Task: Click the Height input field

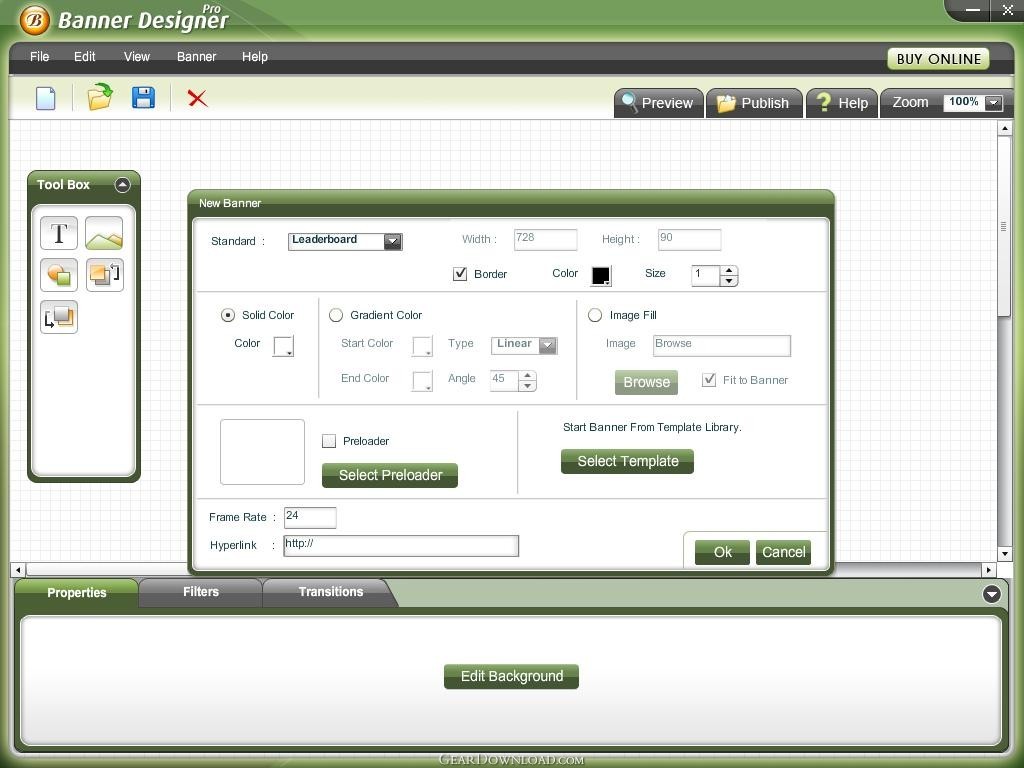Action: [690, 240]
